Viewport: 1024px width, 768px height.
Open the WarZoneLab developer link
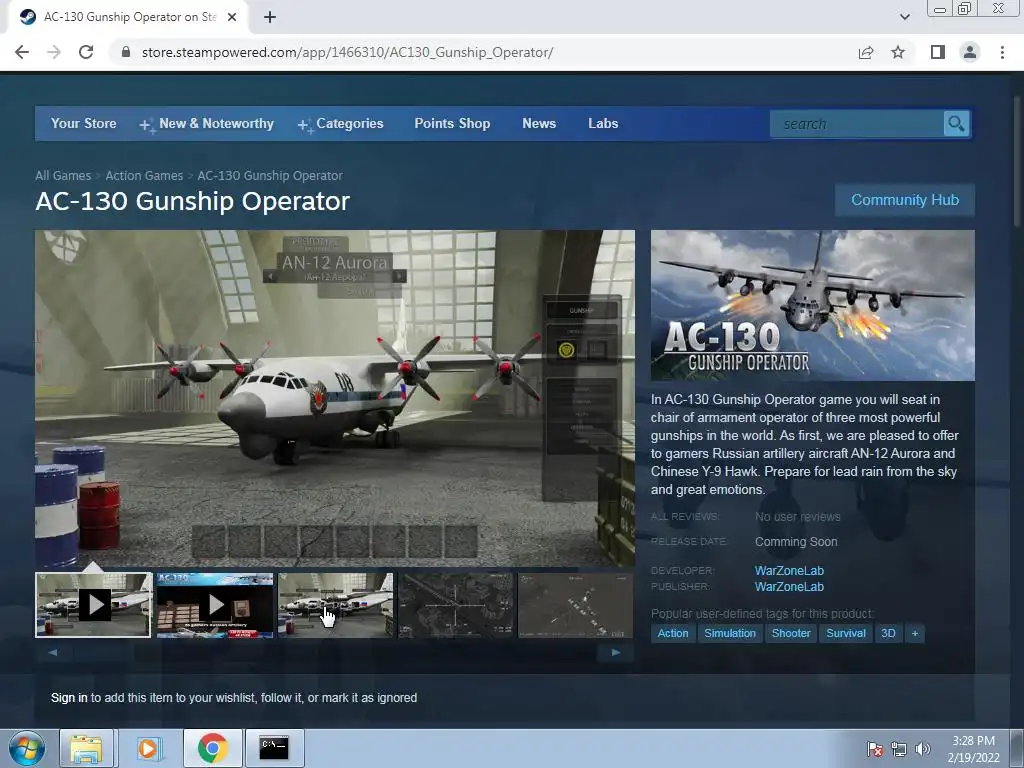(x=789, y=570)
